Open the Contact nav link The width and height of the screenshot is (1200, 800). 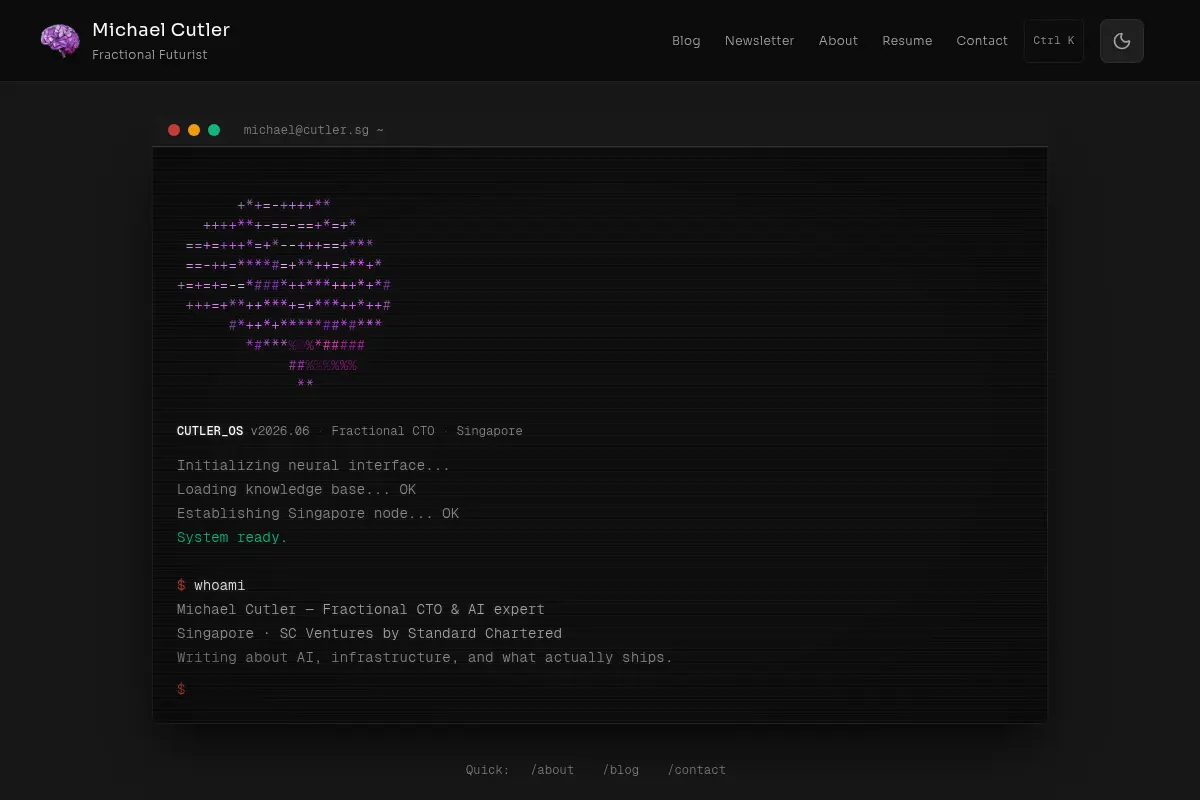pyautogui.click(x=982, y=41)
